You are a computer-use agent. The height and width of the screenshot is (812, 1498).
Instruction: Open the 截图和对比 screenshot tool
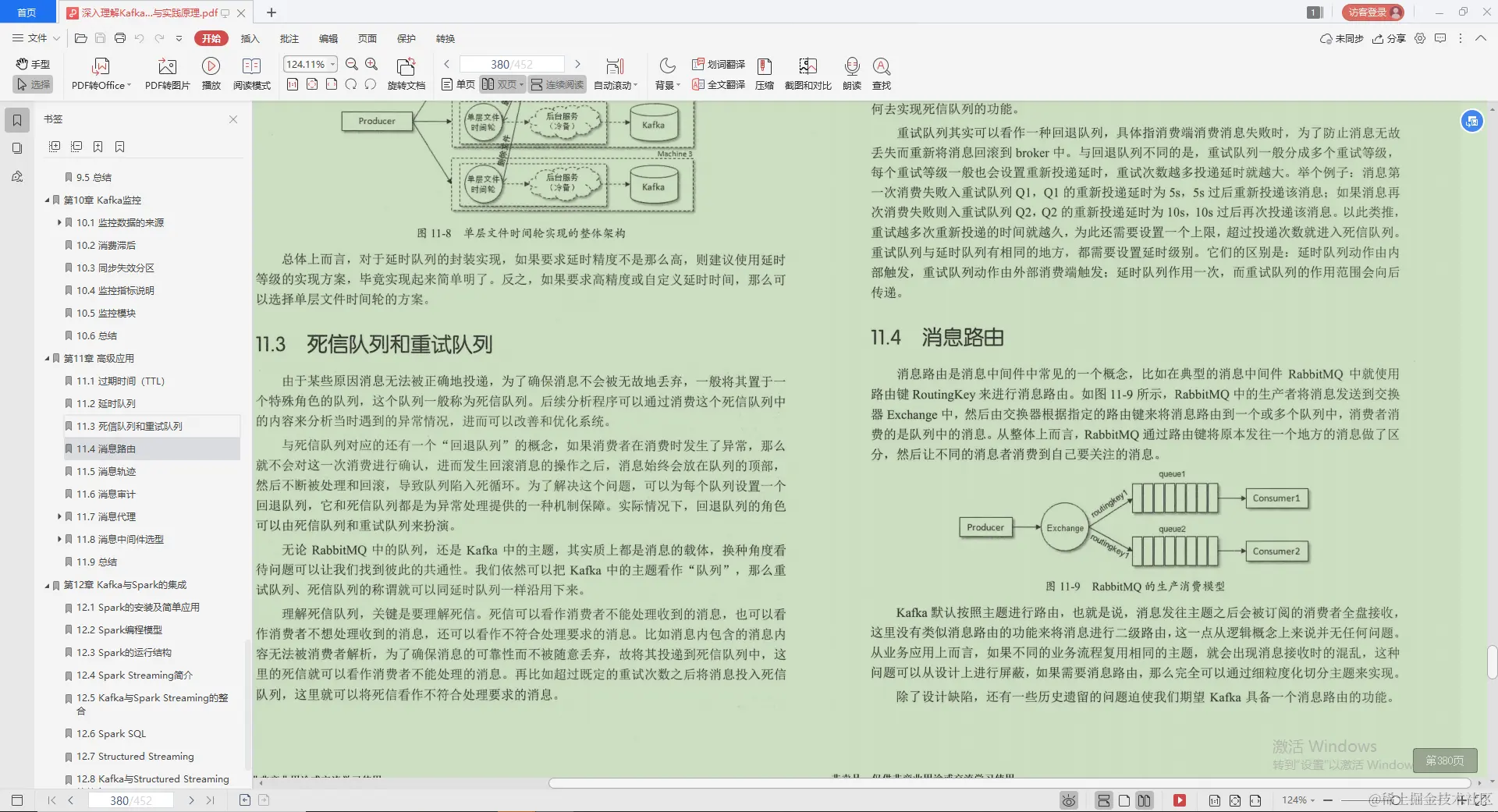pos(808,73)
